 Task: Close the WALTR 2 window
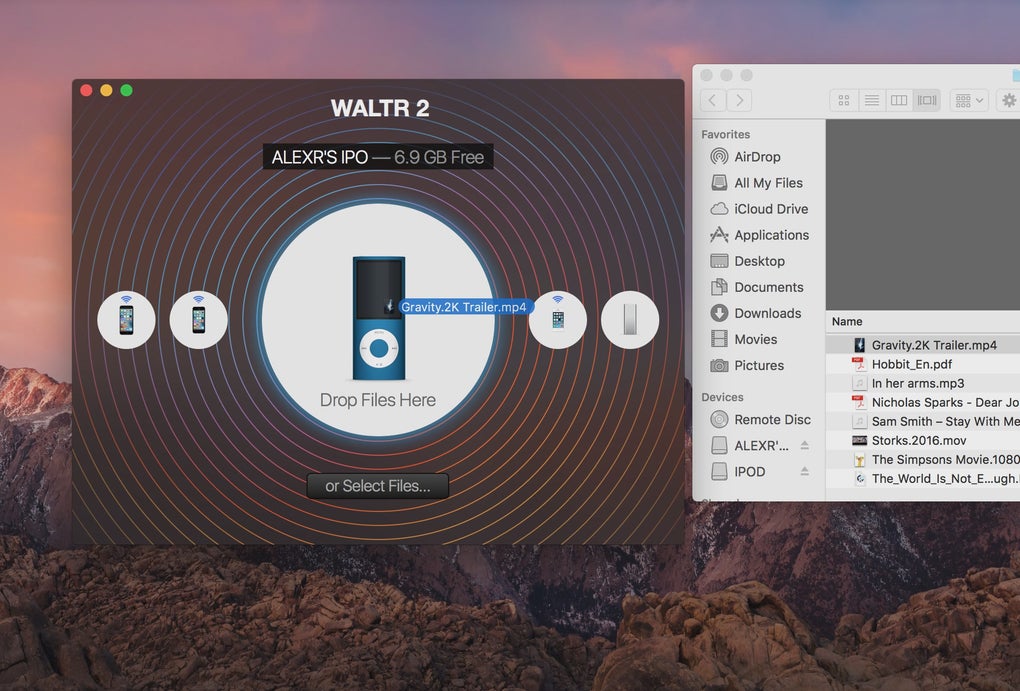86,90
